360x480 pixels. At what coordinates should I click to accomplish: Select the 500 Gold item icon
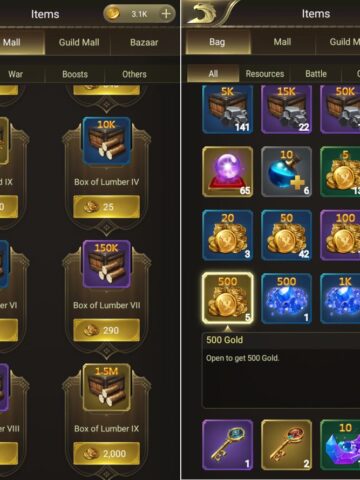tap(227, 298)
